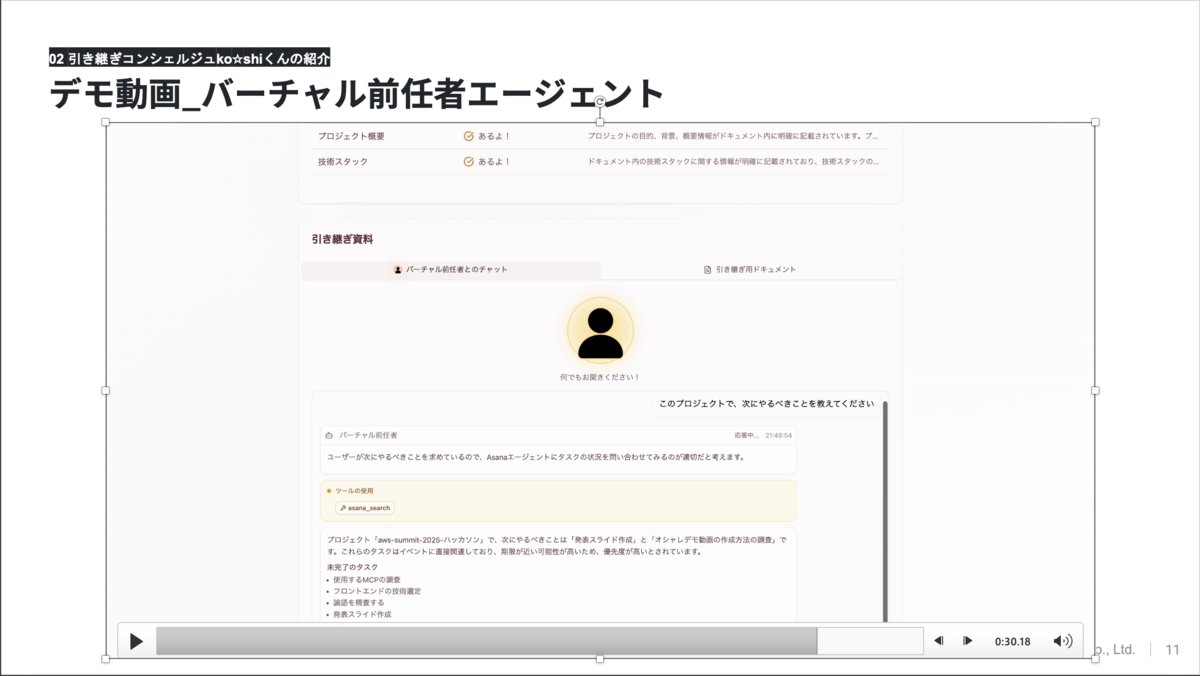The image size is (1200, 676).
Task: Click the check icon in プロジェクト概要 row
Action: pos(468,136)
